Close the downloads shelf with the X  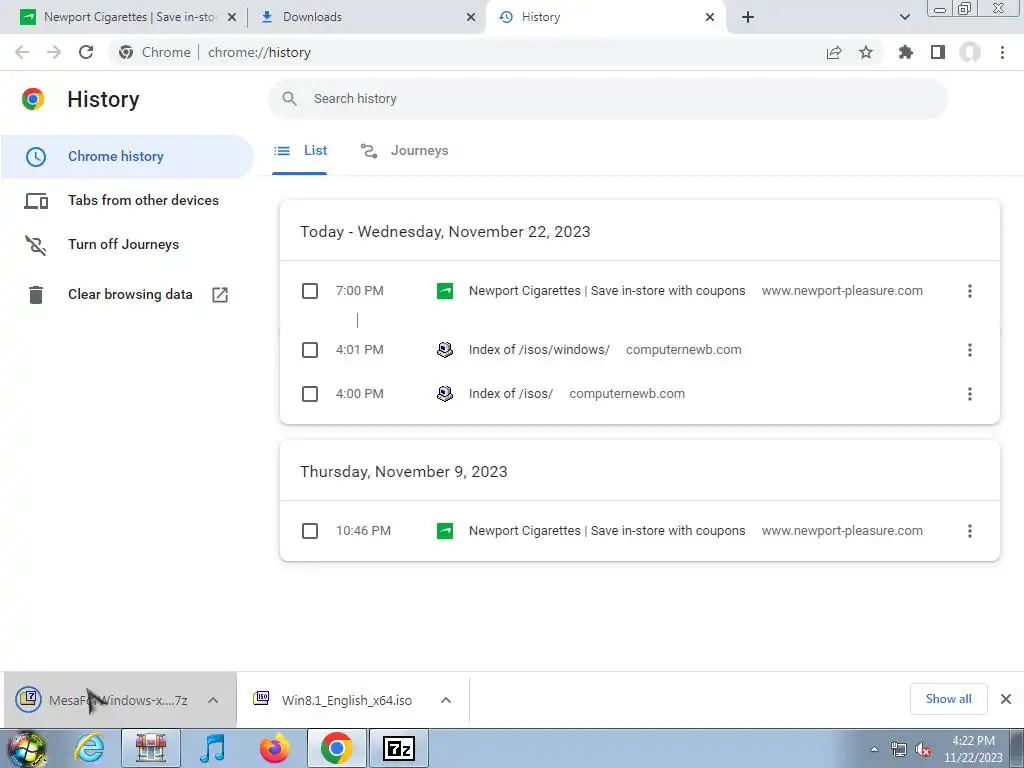coord(1006,699)
